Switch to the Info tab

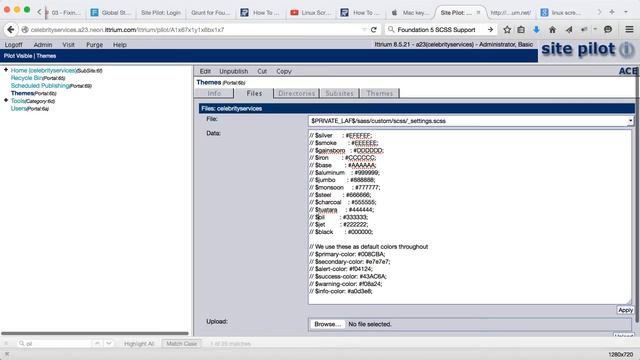214,93
